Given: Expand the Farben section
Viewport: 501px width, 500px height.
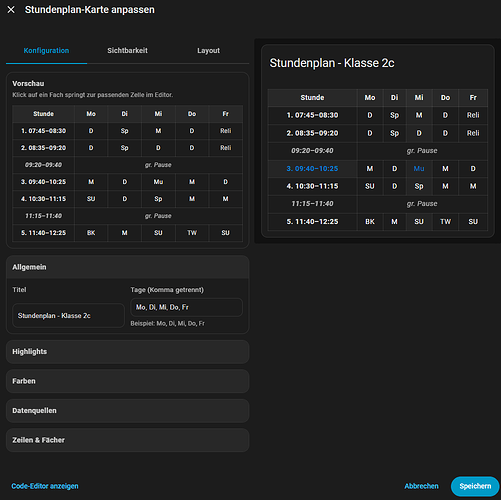Looking at the screenshot, I should [127, 381].
